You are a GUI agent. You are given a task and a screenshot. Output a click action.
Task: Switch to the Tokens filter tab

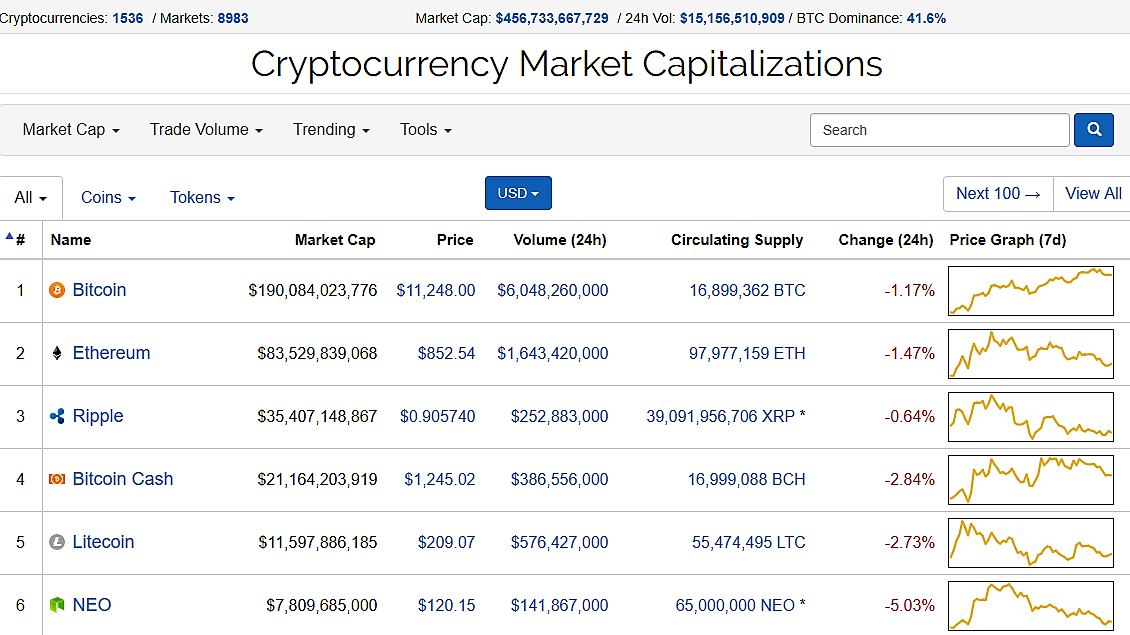click(202, 198)
